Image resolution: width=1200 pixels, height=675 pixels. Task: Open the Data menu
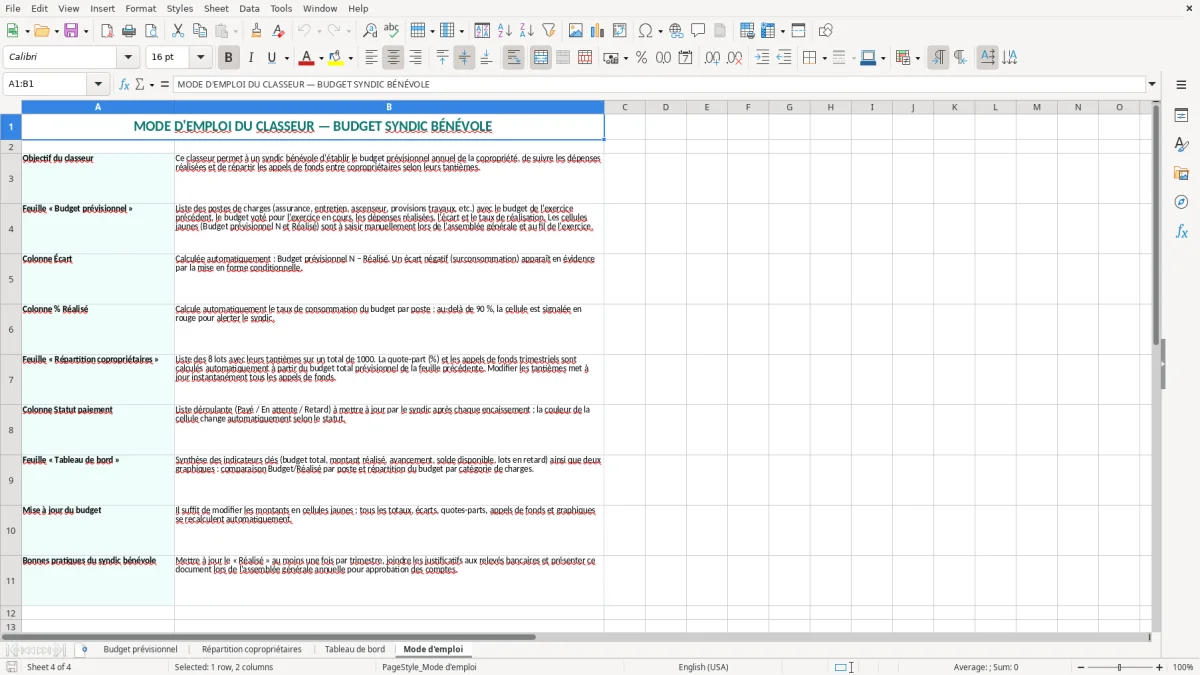(x=249, y=8)
